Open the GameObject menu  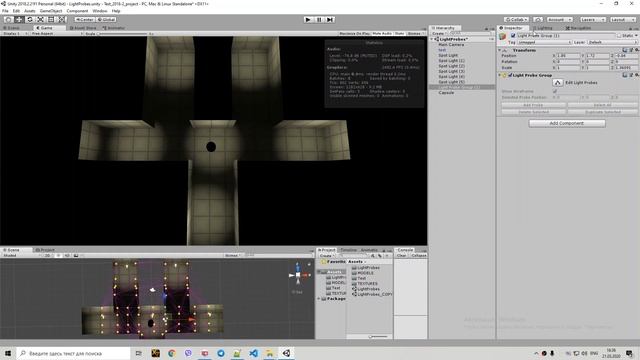pyautogui.click(x=51, y=11)
